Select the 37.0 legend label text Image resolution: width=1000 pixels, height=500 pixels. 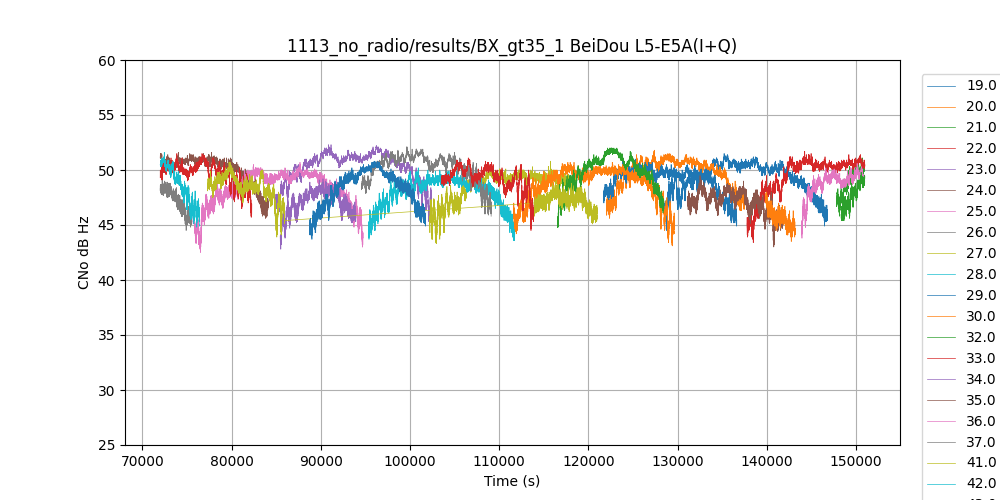[x=981, y=442]
